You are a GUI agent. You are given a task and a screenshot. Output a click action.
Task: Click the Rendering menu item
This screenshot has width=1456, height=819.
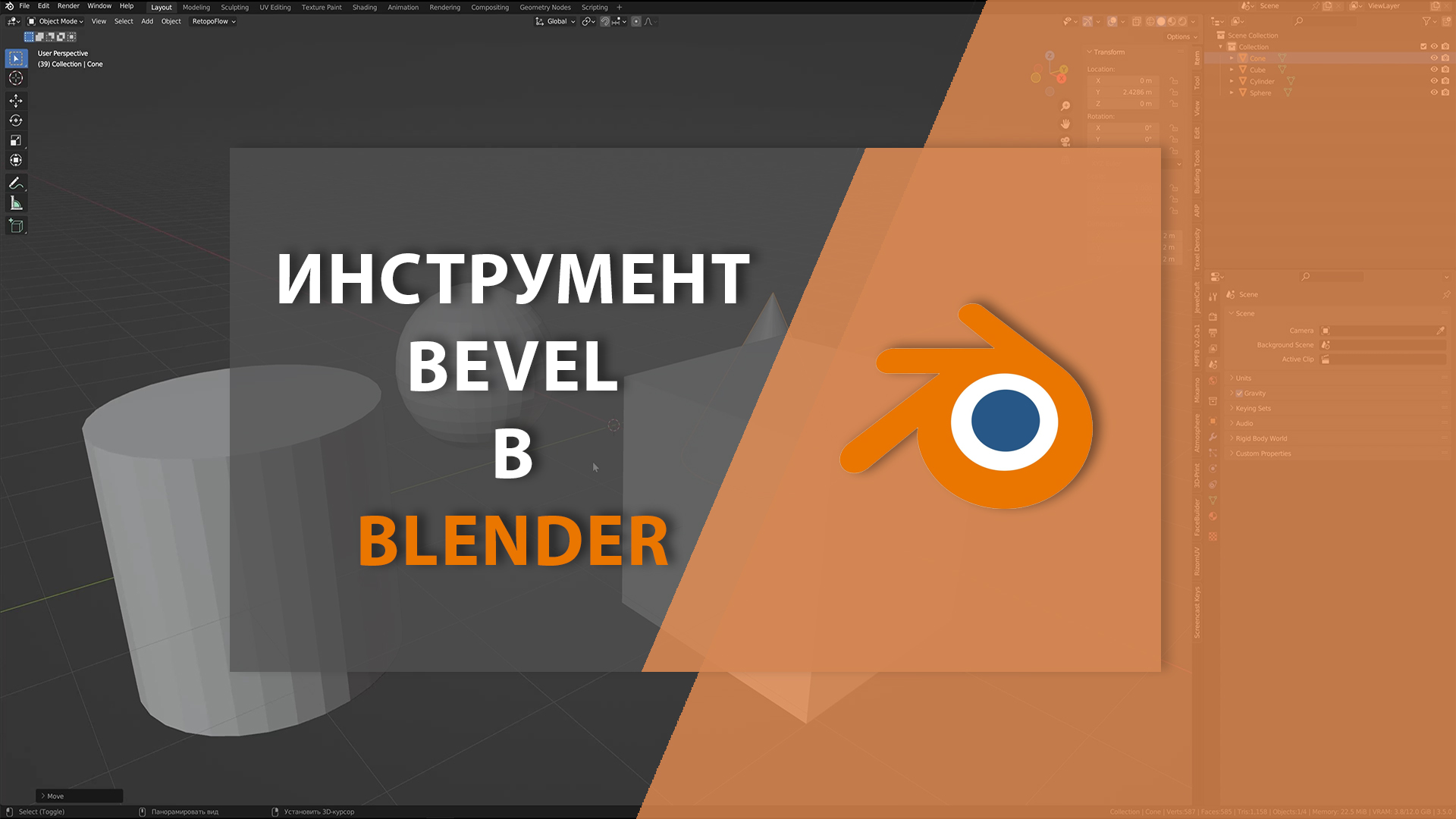tap(442, 7)
